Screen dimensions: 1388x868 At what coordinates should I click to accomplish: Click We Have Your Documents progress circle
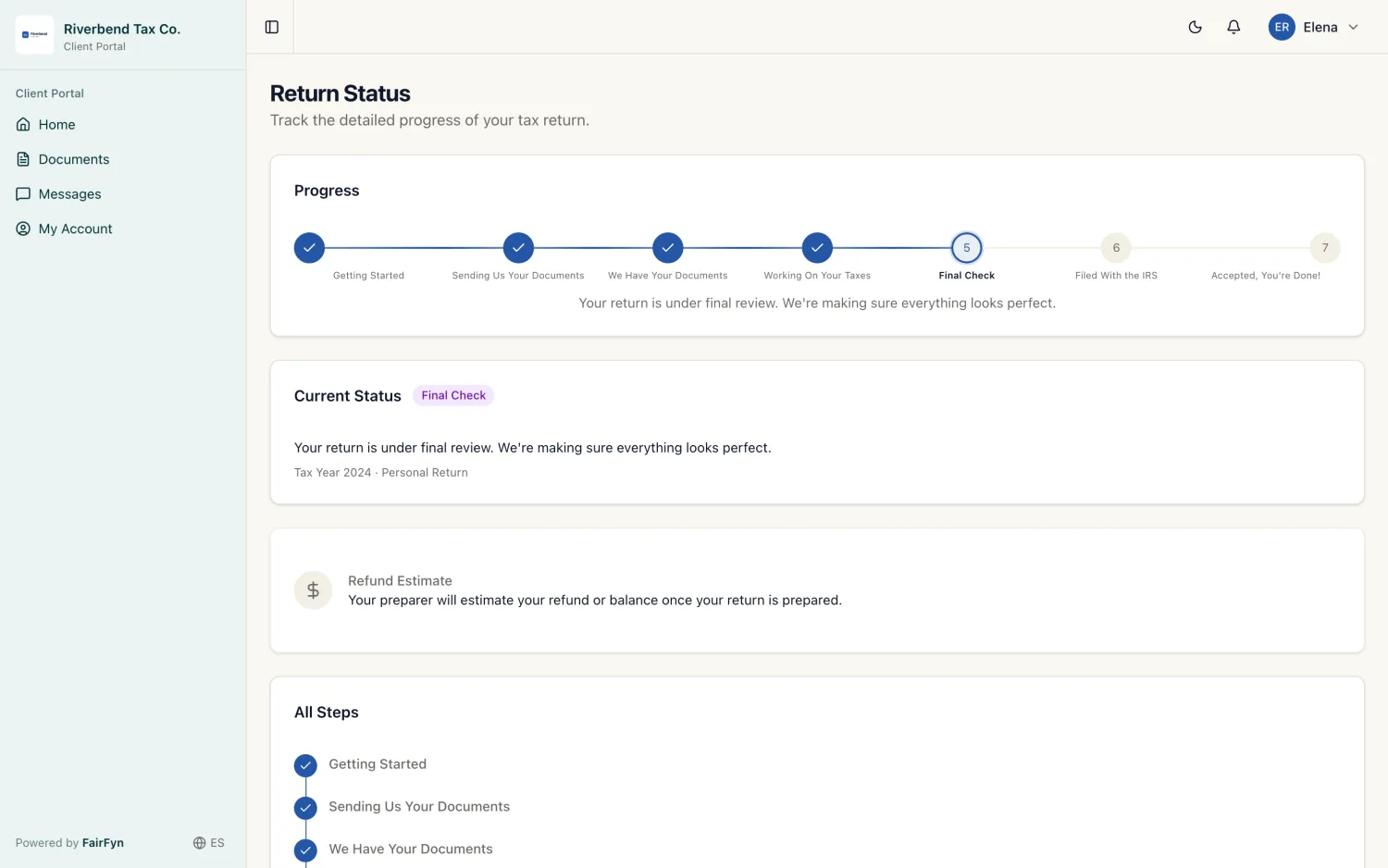click(667, 248)
